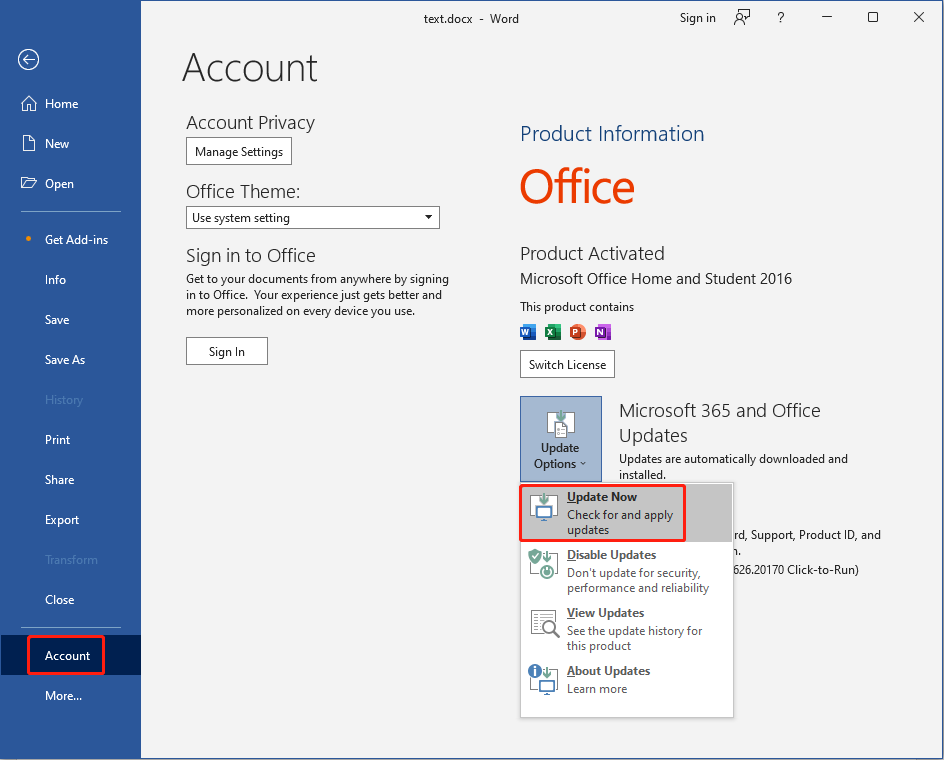Choose View Updates menu entry
944x760 pixels.
click(626, 629)
